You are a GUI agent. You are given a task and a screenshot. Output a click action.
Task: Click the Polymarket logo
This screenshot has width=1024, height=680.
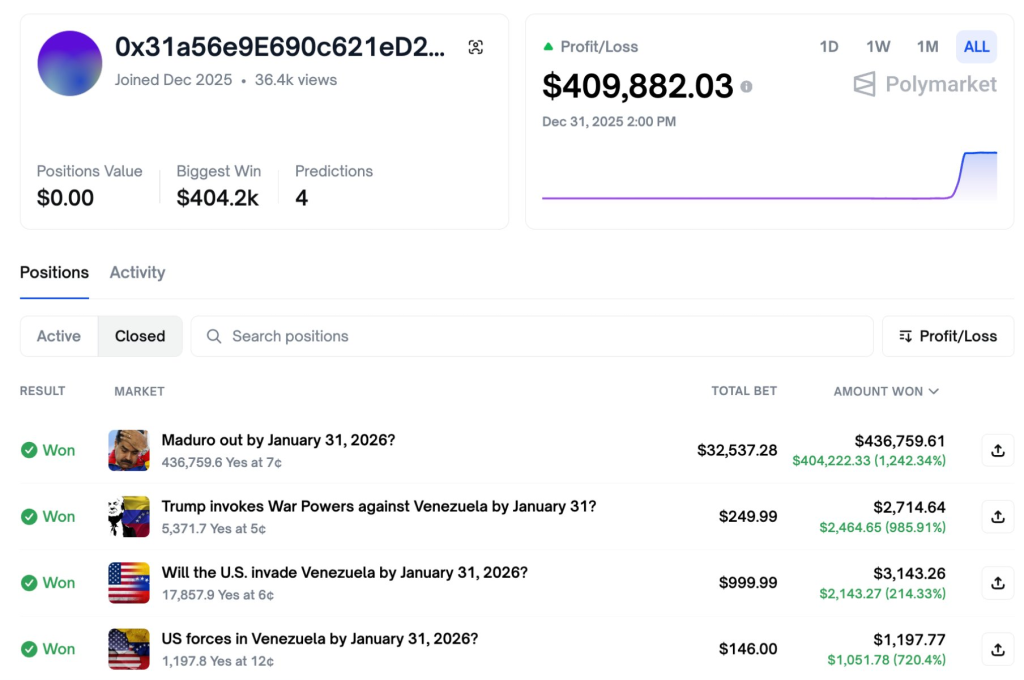click(925, 85)
